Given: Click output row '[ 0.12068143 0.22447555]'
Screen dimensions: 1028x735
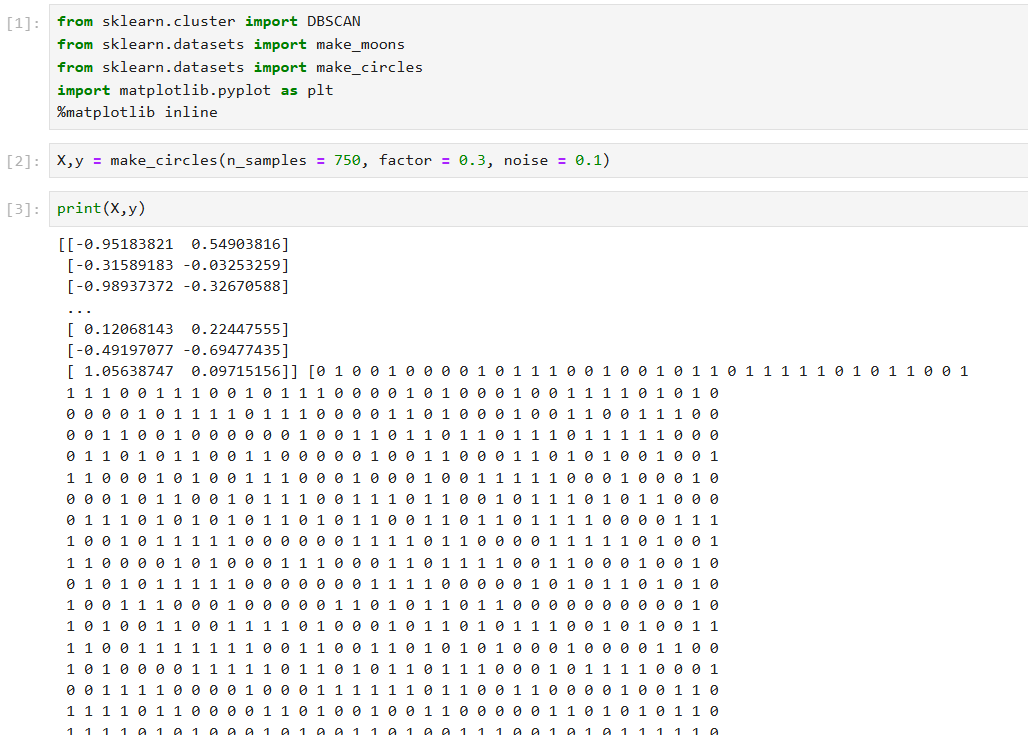Looking at the screenshot, I should [x=178, y=329].
